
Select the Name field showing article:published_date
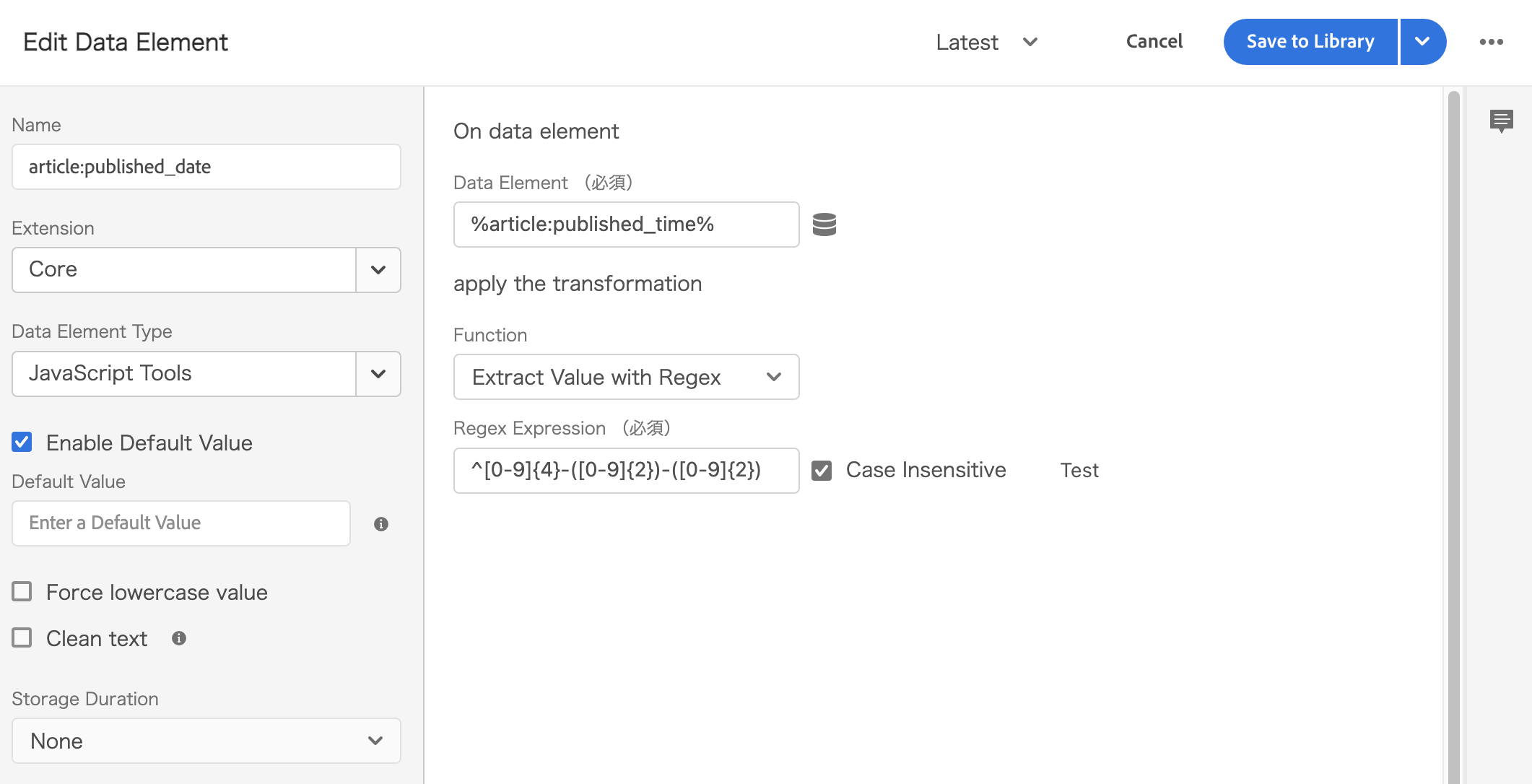[206, 167]
